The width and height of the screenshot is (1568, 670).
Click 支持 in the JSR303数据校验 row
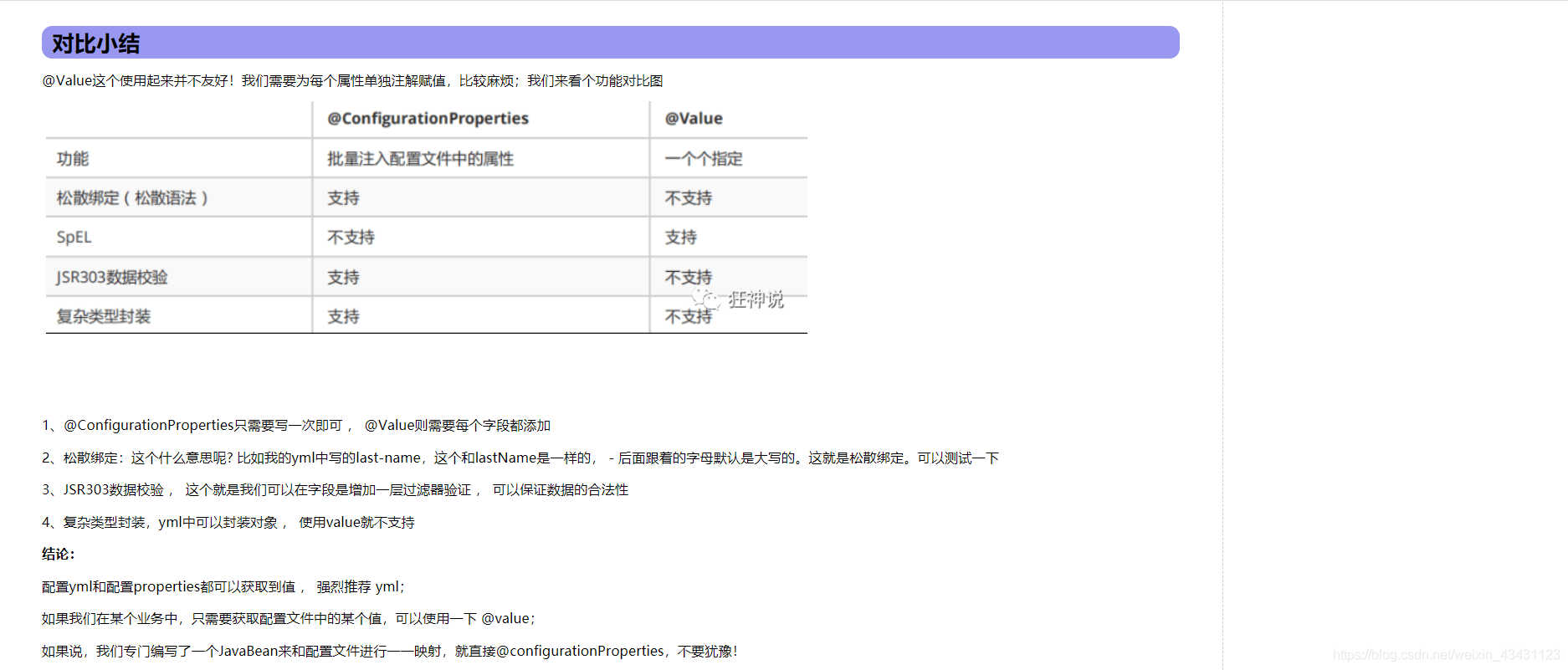pos(343,278)
